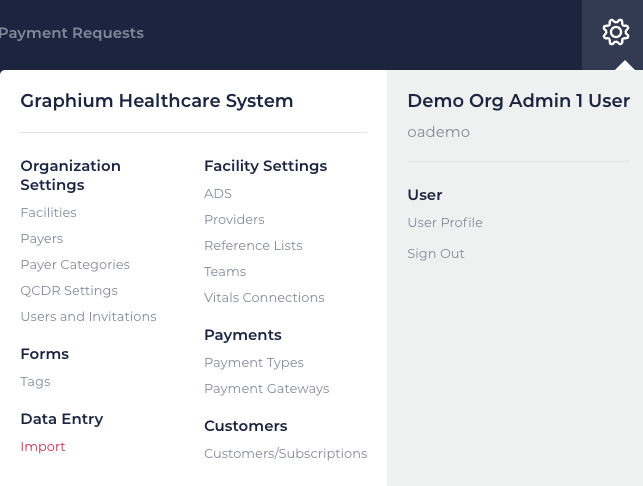Image resolution: width=643 pixels, height=486 pixels.
Task: Click the Forms section heading
Action: (x=45, y=354)
